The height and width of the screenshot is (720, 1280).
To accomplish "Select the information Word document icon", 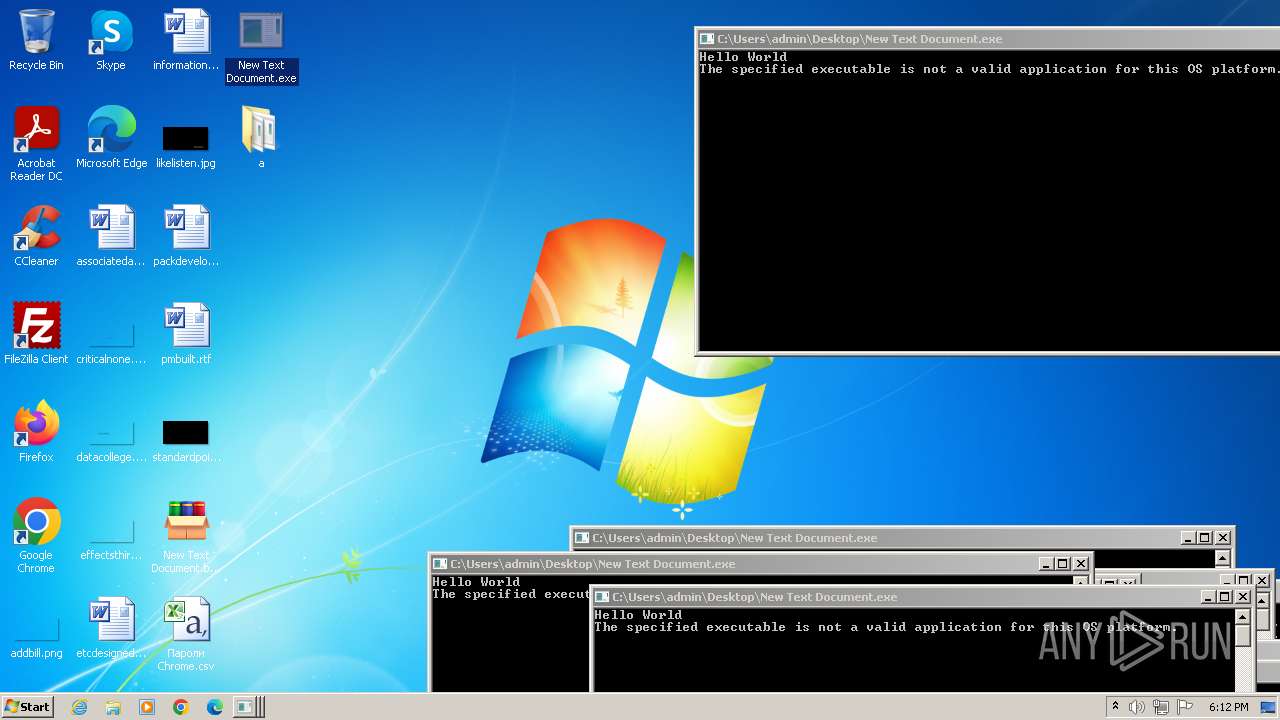I will pos(186,40).
